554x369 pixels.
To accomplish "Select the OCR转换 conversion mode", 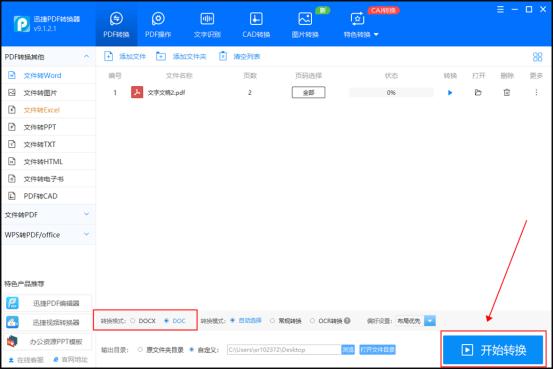I will point(312,321).
